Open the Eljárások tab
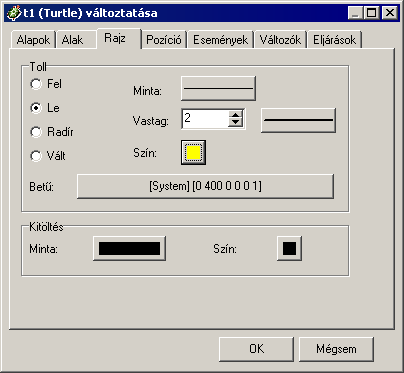Viewport: 404px width, 373px height. (x=334, y=40)
